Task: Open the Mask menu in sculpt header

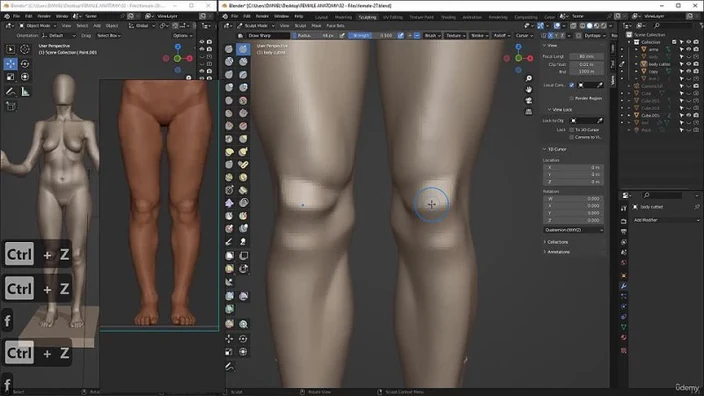Action: coord(316,26)
